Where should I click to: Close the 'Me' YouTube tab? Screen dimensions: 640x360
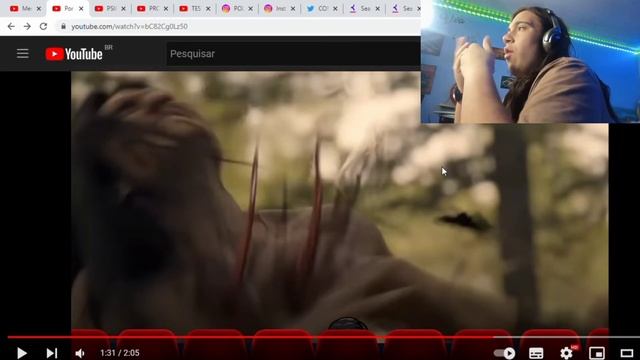39,9
